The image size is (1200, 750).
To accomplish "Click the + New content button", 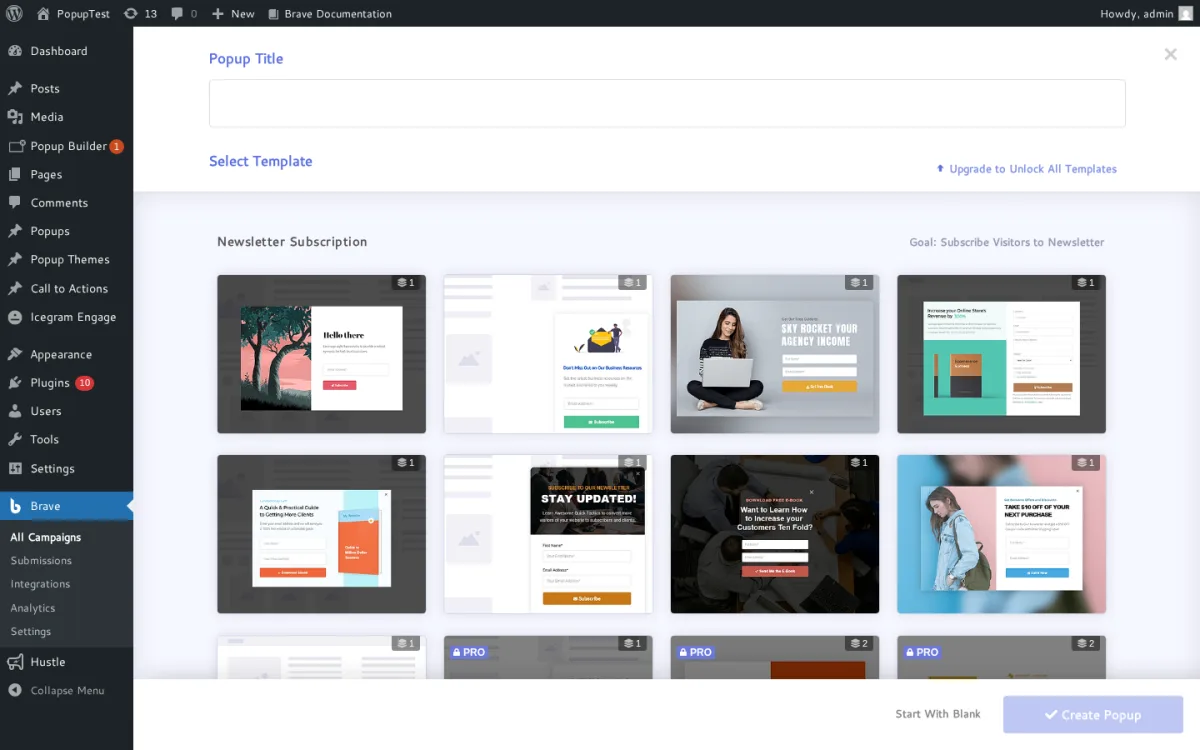I will 233,13.
